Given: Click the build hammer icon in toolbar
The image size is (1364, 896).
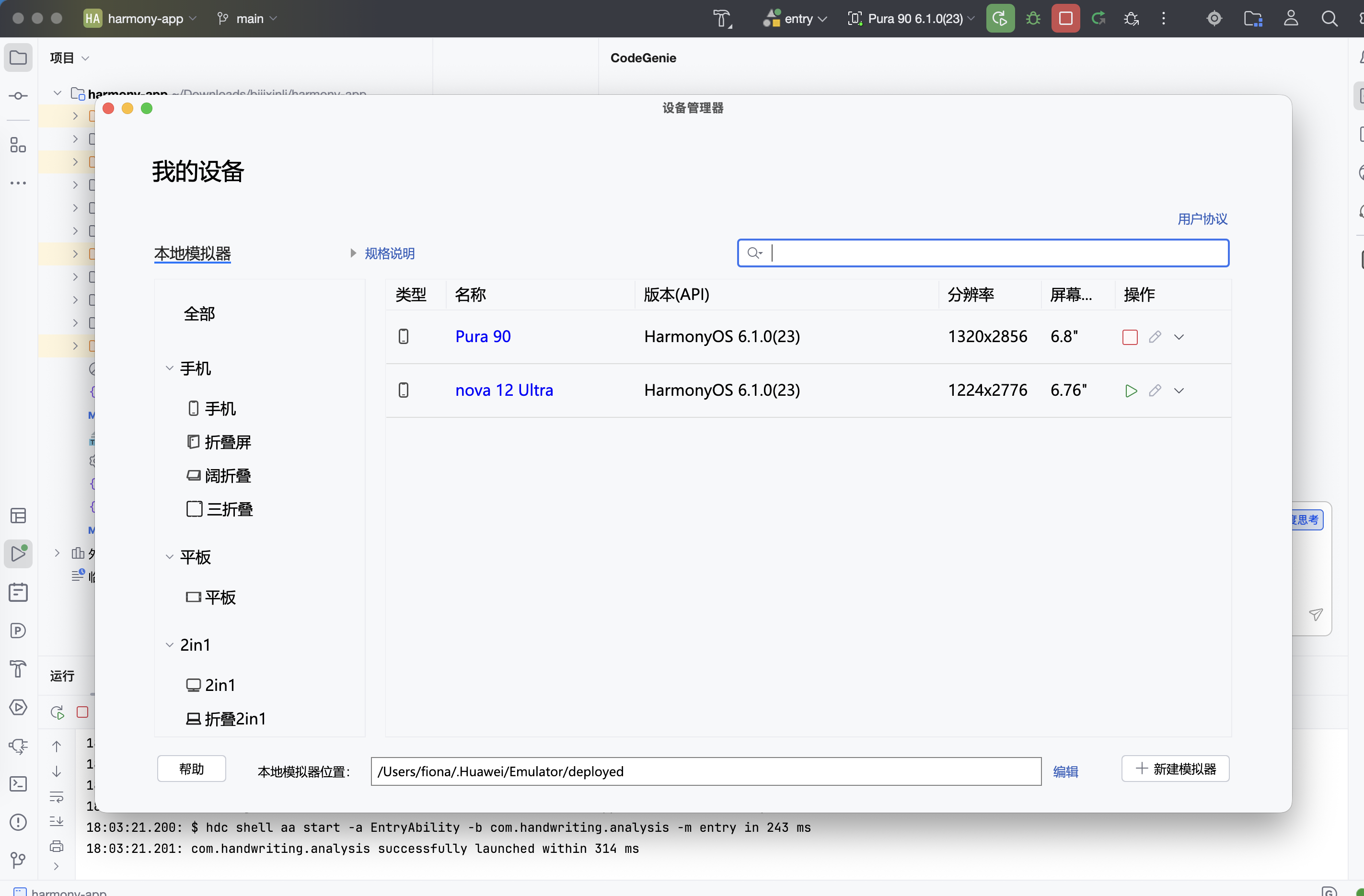Looking at the screenshot, I should (722, 18).
